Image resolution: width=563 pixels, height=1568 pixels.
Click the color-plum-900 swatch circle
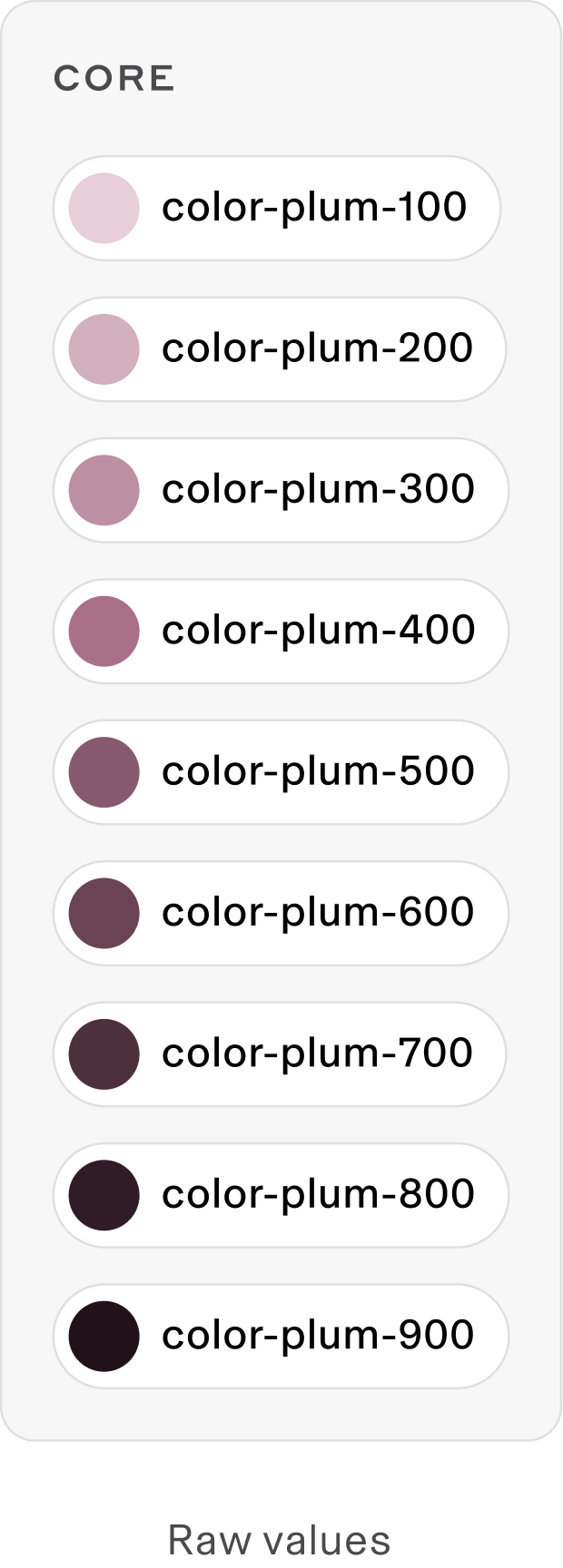tap(104, 1336)
